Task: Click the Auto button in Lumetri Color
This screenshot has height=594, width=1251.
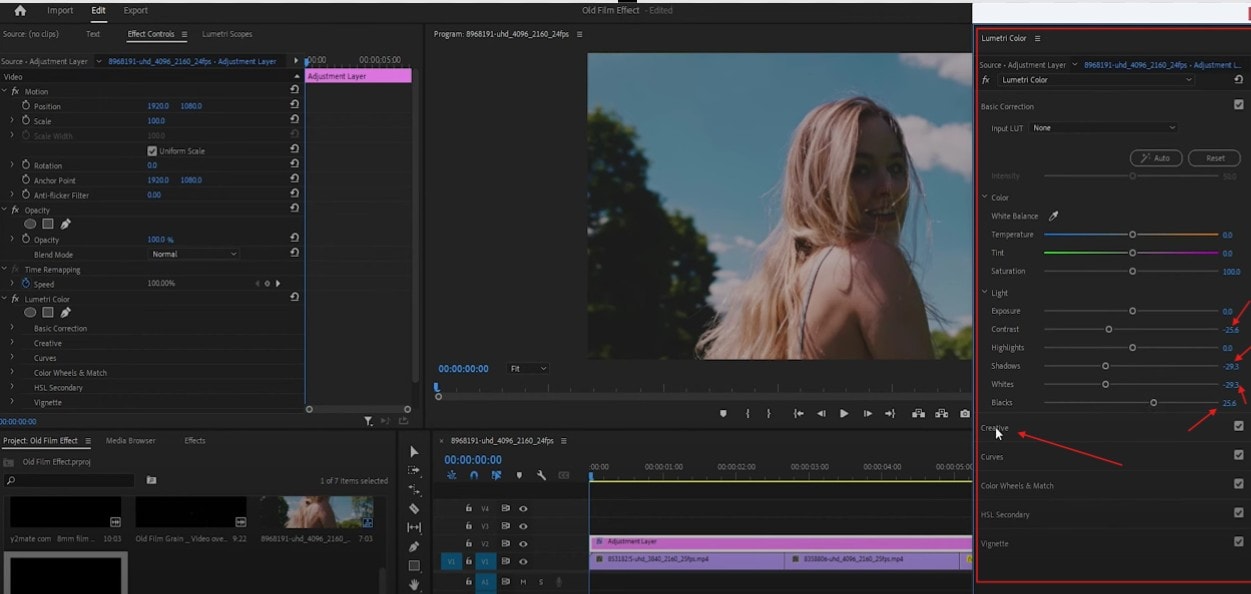Action: pyautogui.click(x=1156, y=158)
